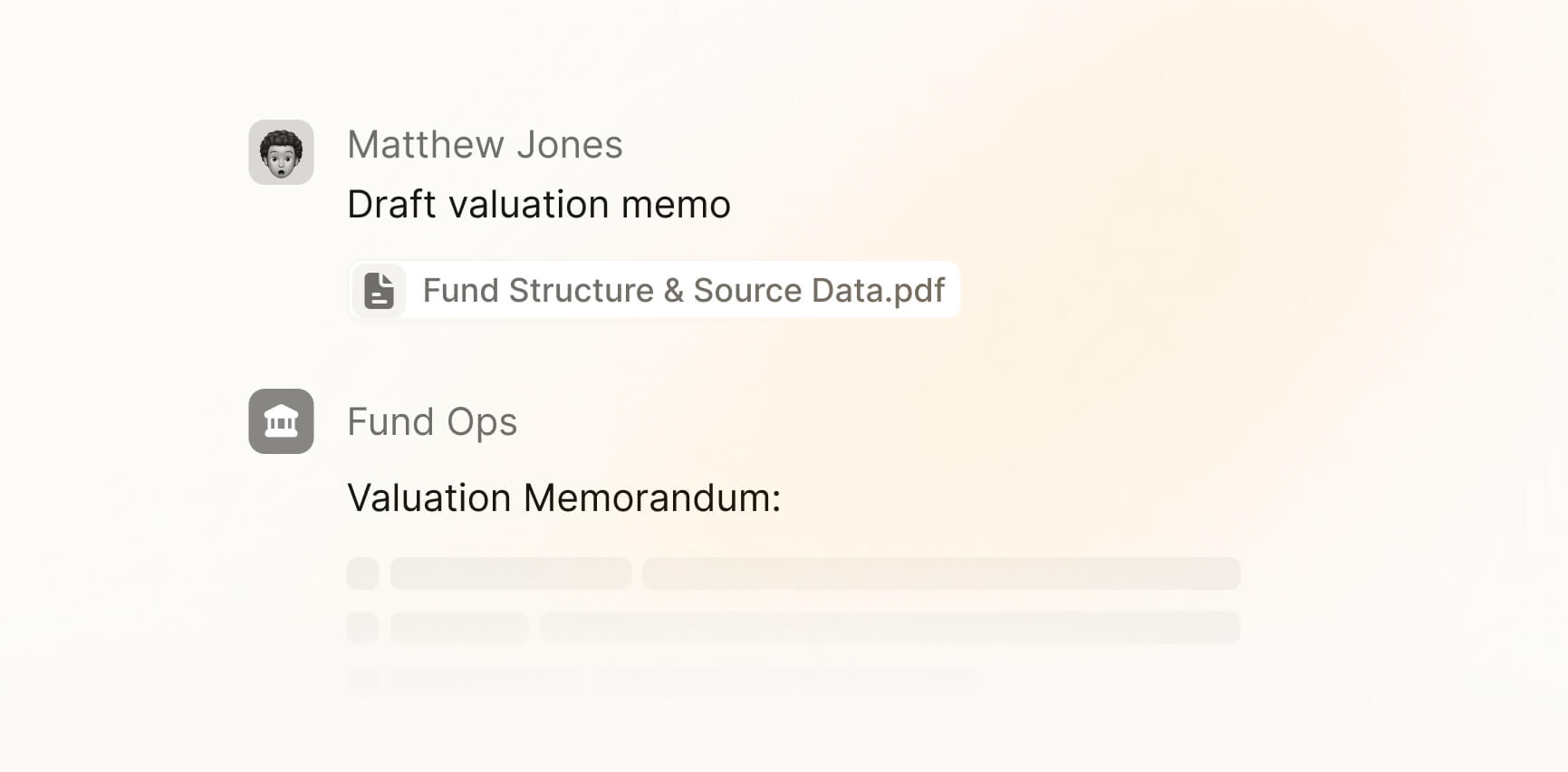Click the word "Draft" in Matthew's message
Image resolution: width=1568 pixels, height=772 pixels.
(392, 205)
